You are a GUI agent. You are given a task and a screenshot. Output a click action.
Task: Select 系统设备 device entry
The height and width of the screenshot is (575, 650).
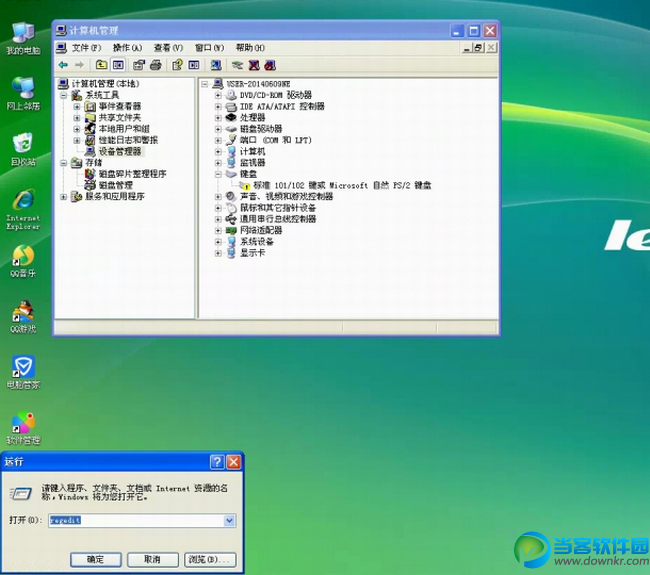257,242
